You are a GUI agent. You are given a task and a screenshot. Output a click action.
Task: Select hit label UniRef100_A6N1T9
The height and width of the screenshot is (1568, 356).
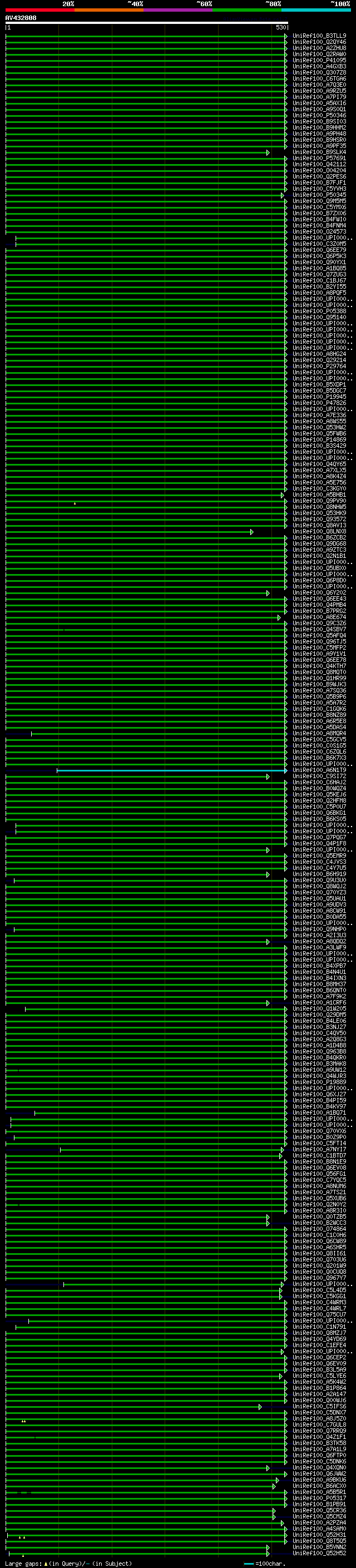[x=319, y=770]
